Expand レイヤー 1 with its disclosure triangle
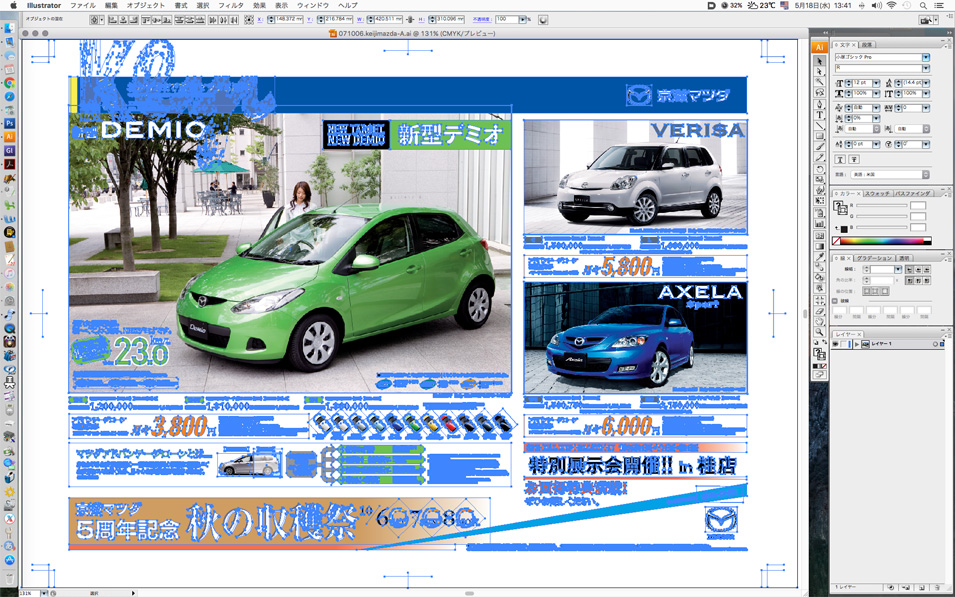This screenshot has width=955, height=597. [857, 344]
